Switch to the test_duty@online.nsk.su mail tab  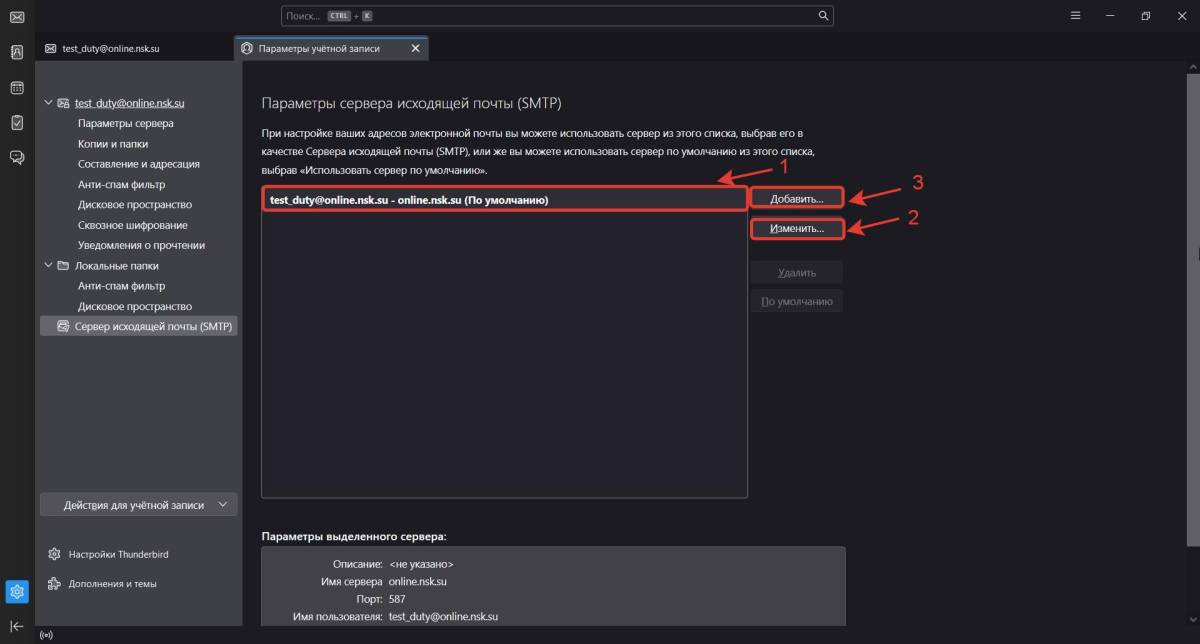(x=110, y=48)
